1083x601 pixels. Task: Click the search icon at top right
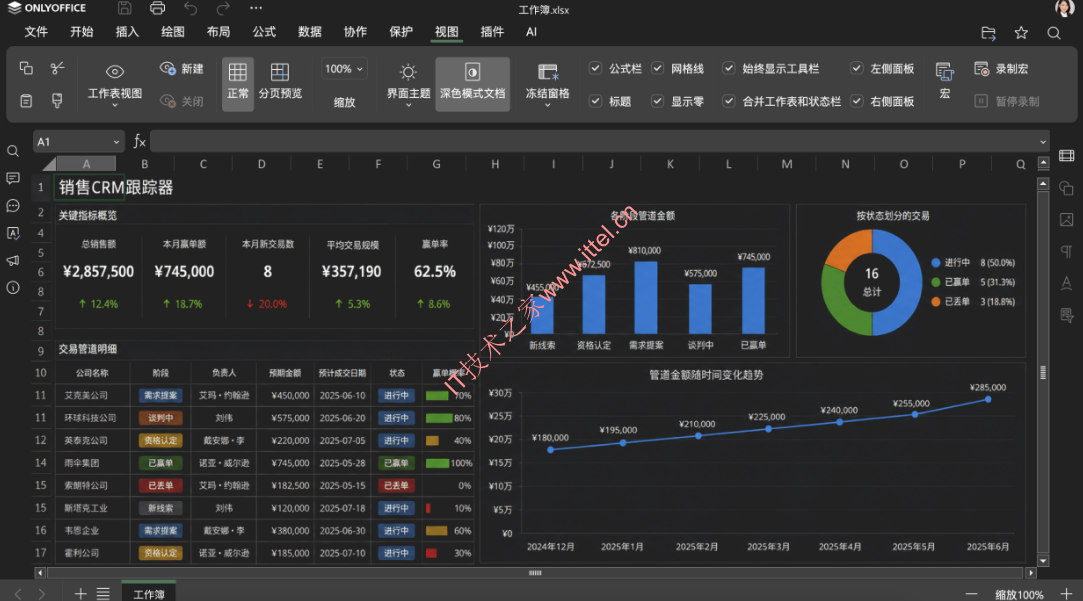[x=1053, y=32]
